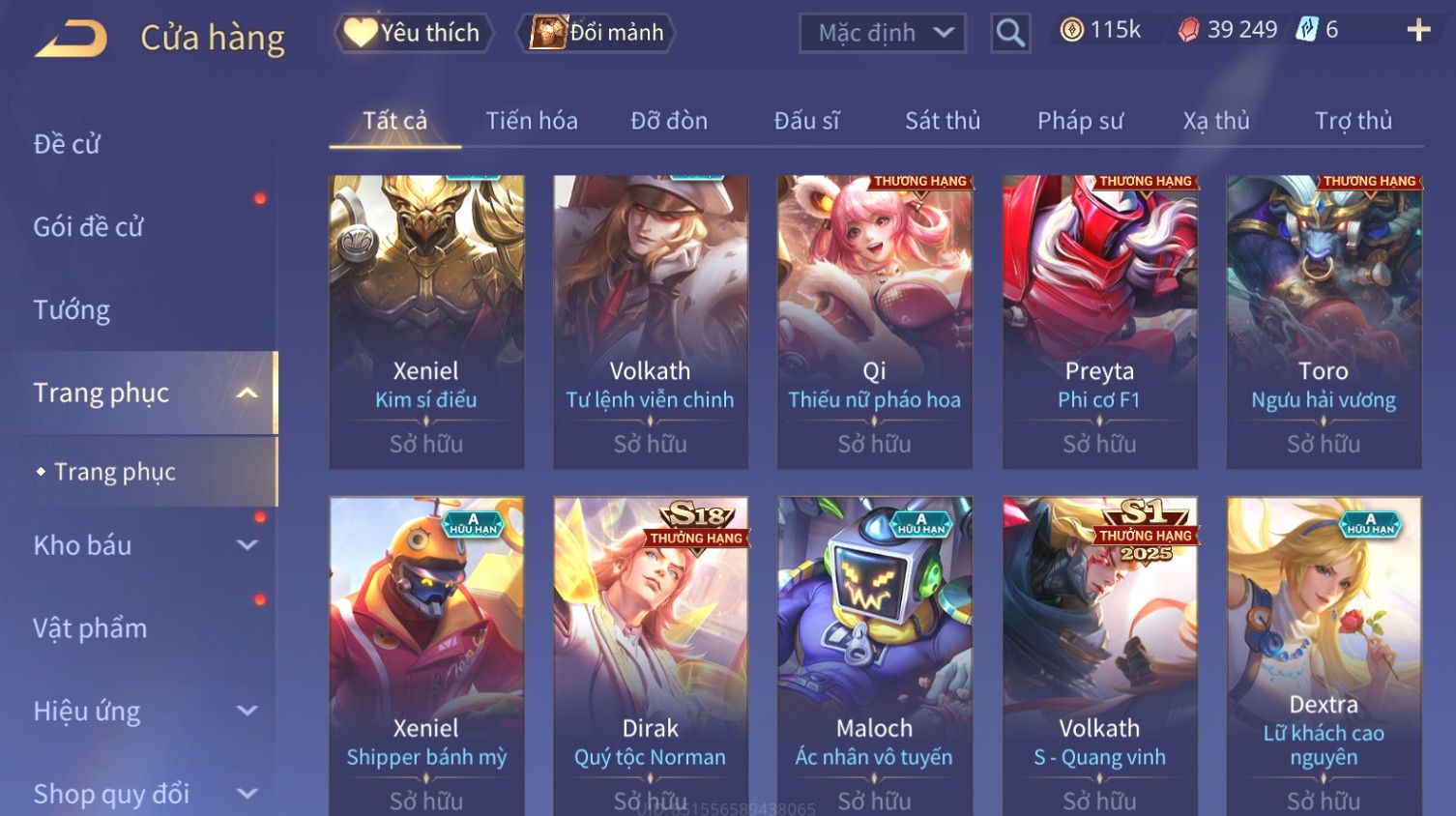Tap the red ruby 39 249 icon
The image size is (1456, 816).
[x=1188, y=31]
